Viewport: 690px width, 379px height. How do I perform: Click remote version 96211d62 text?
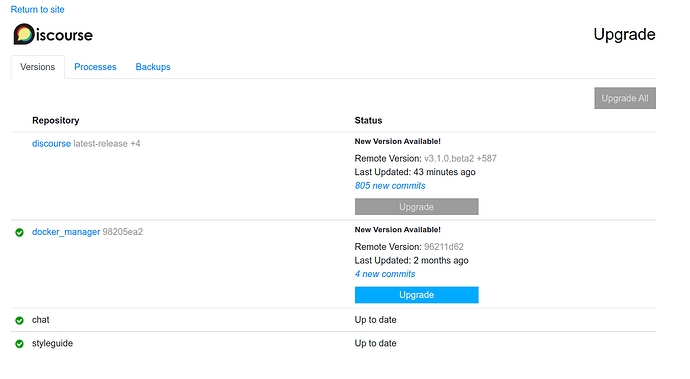click(x=444, y=247)
